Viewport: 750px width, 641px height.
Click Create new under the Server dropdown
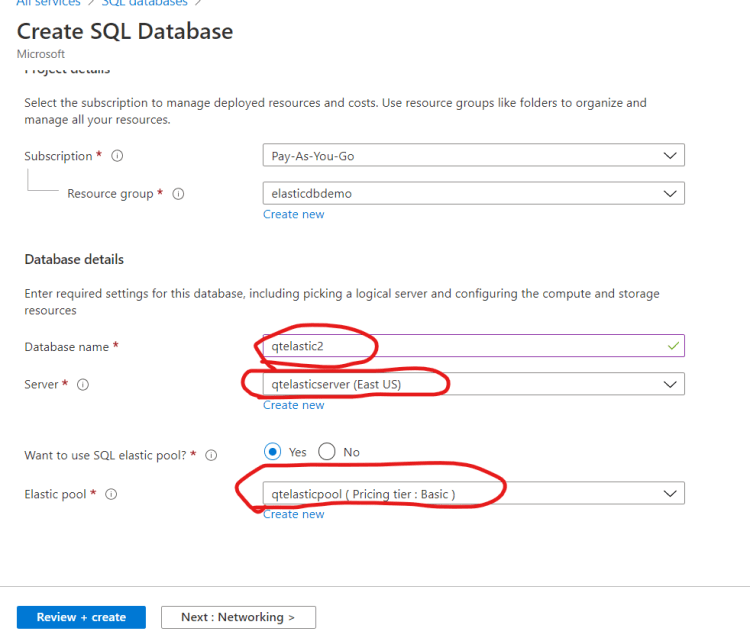pos(293,405)
